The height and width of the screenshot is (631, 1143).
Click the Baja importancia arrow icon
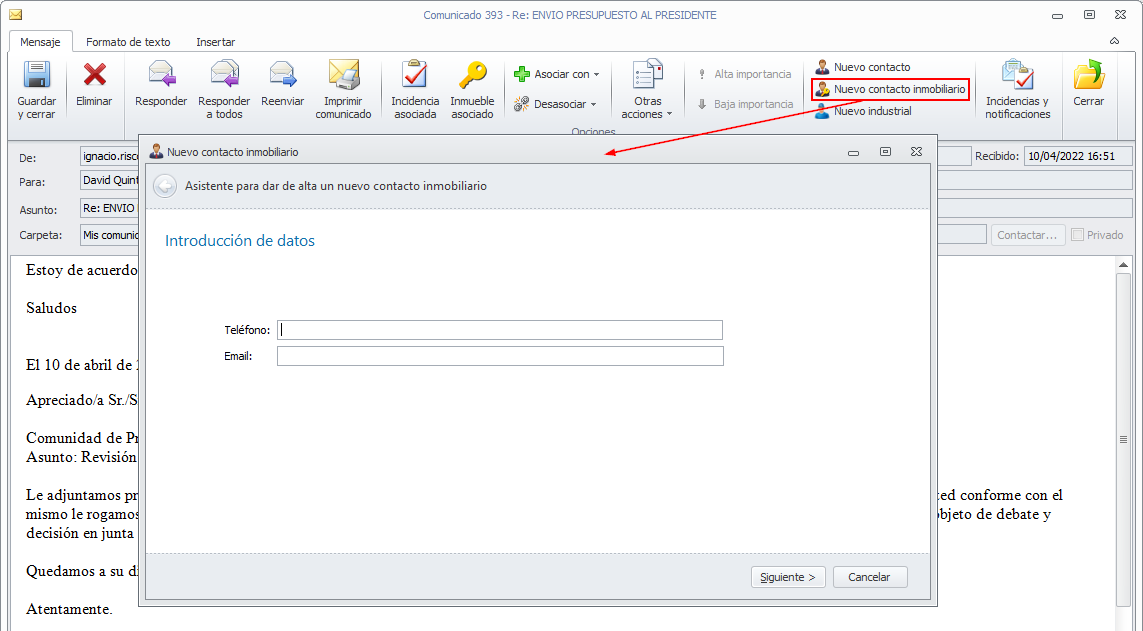[x=702, y=104]
